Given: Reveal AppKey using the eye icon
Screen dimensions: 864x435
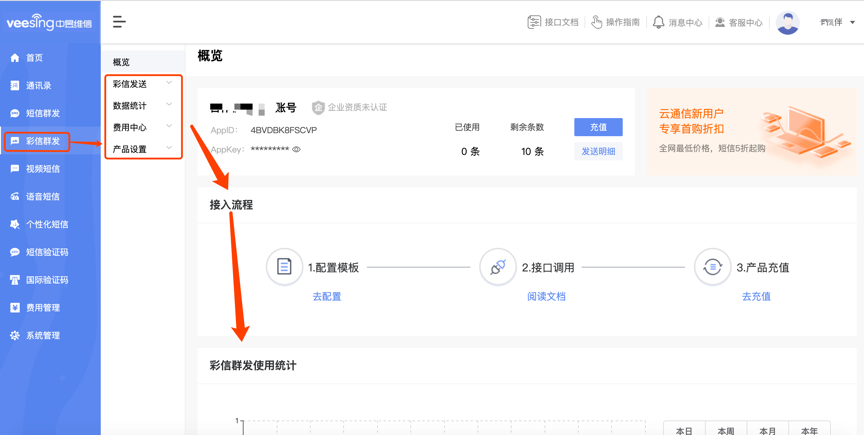Looking at the screenshot, I should pyautogui.click(x=296, y=149).
